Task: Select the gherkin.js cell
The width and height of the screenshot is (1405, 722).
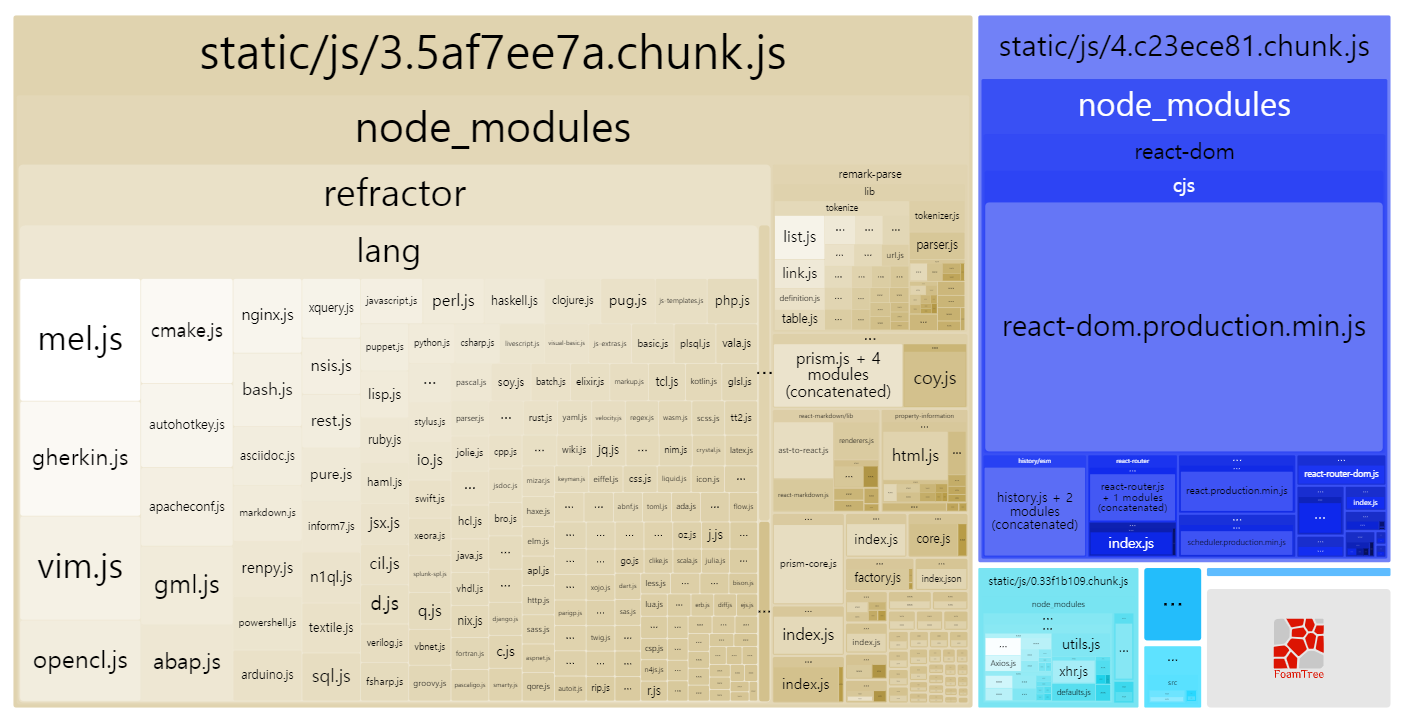Action: pos(80,459)
